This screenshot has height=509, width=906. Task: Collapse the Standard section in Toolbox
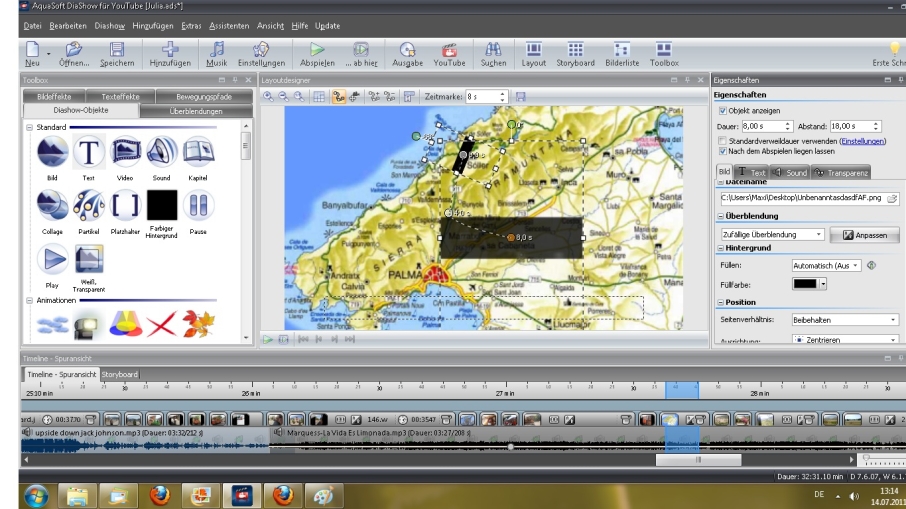30,128
